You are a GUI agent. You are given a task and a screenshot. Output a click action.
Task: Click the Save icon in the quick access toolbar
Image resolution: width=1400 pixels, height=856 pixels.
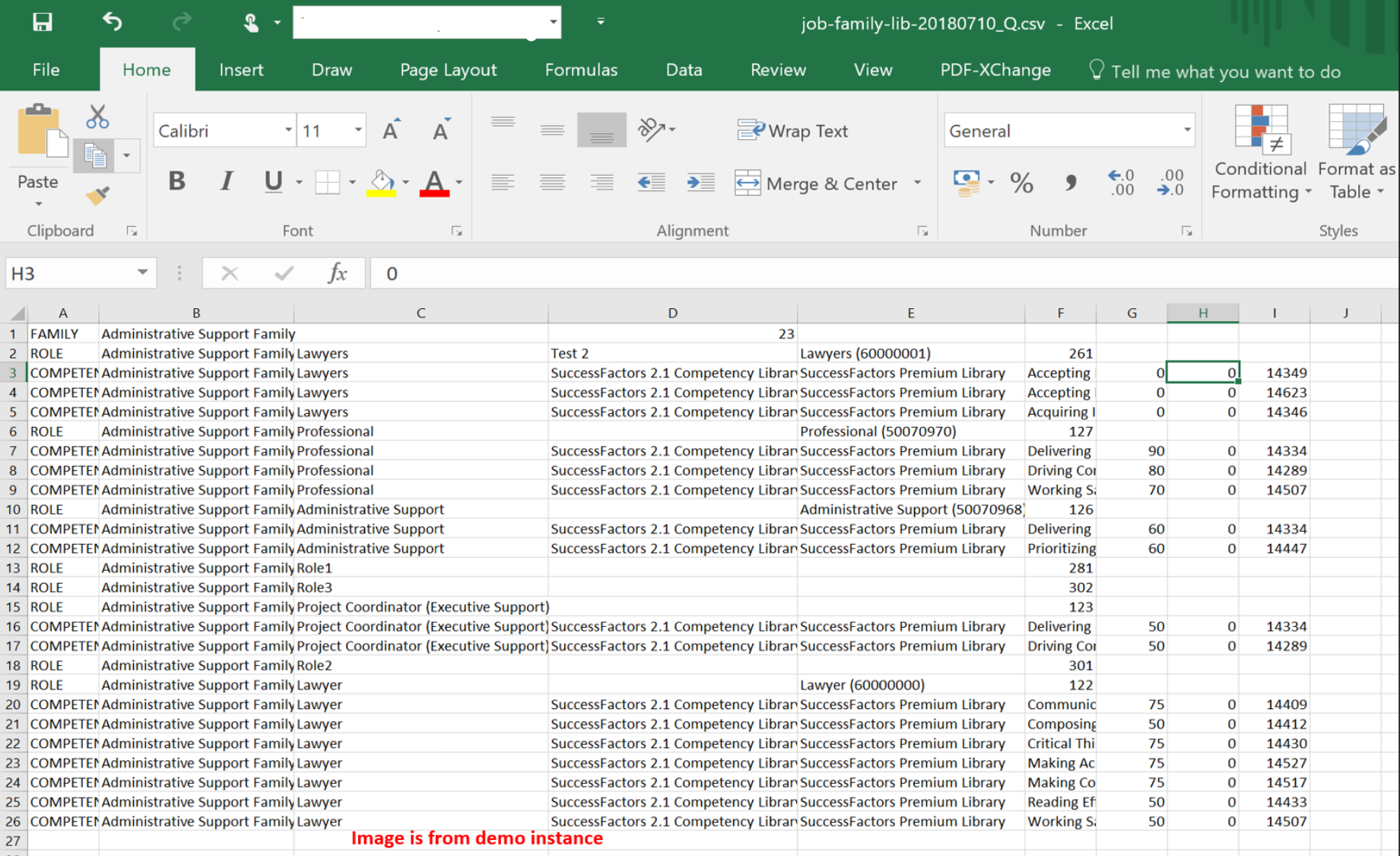(43, 22)
